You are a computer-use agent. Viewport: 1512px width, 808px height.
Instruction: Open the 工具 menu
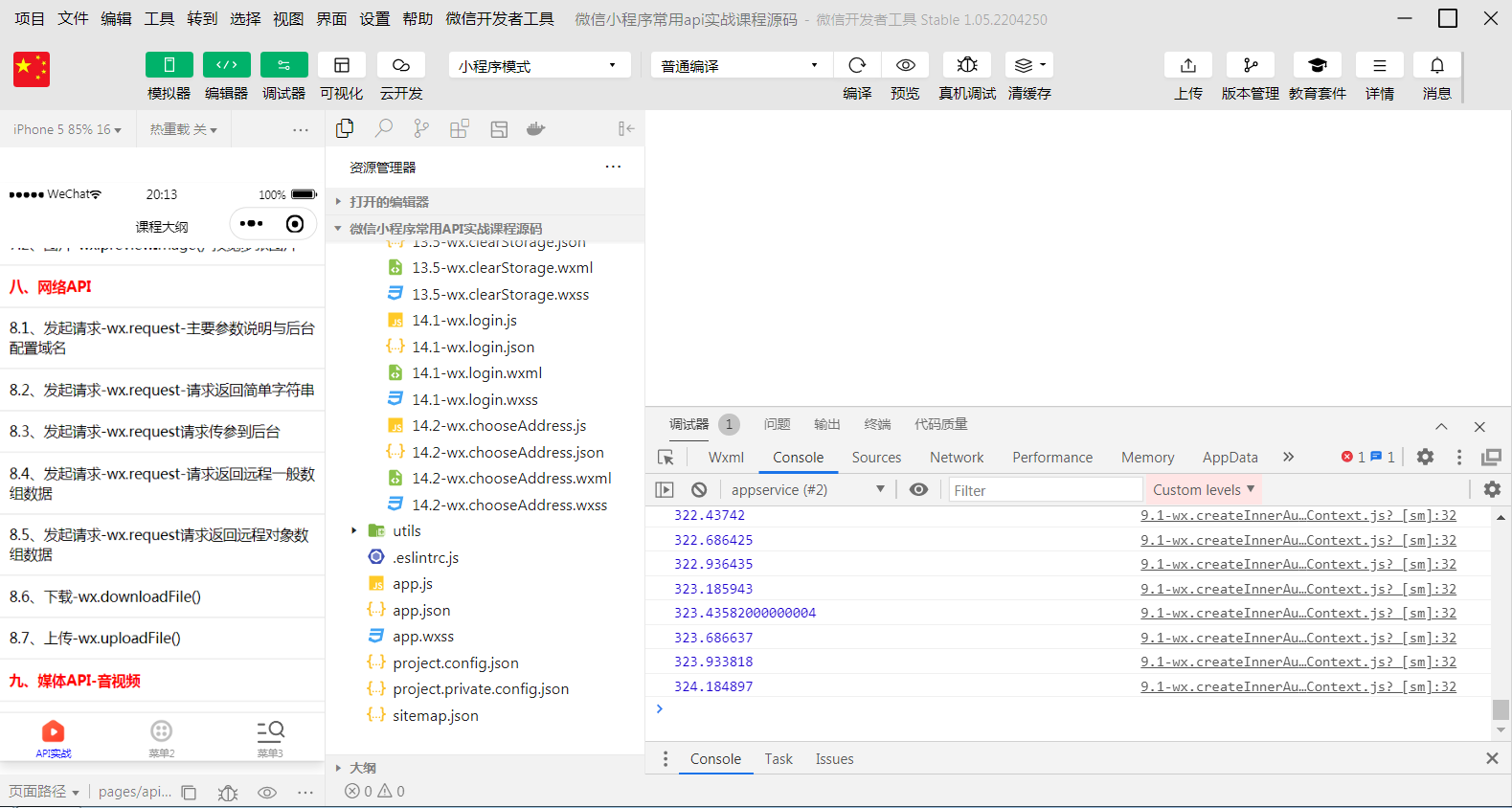(159, 18)
